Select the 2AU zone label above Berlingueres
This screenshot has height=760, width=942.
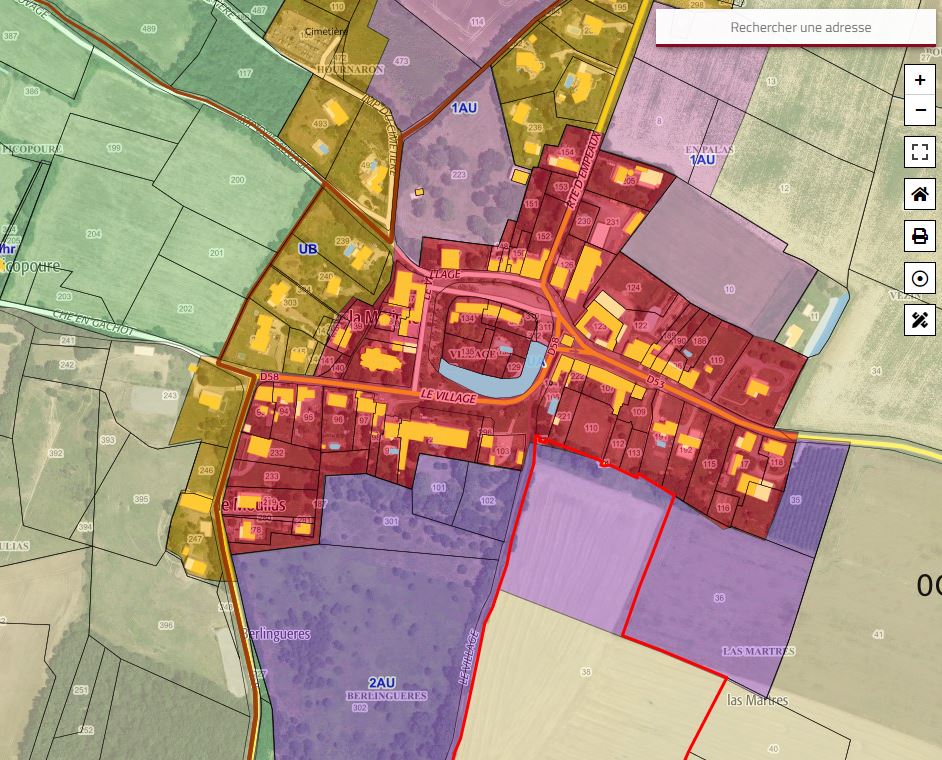coord(381,683)
